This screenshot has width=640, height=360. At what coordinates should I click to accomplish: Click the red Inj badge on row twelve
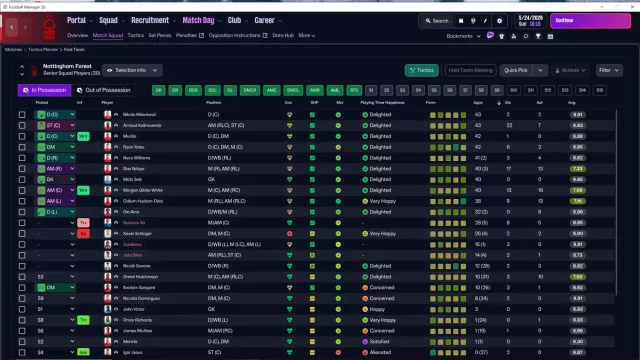click(83, 233)
